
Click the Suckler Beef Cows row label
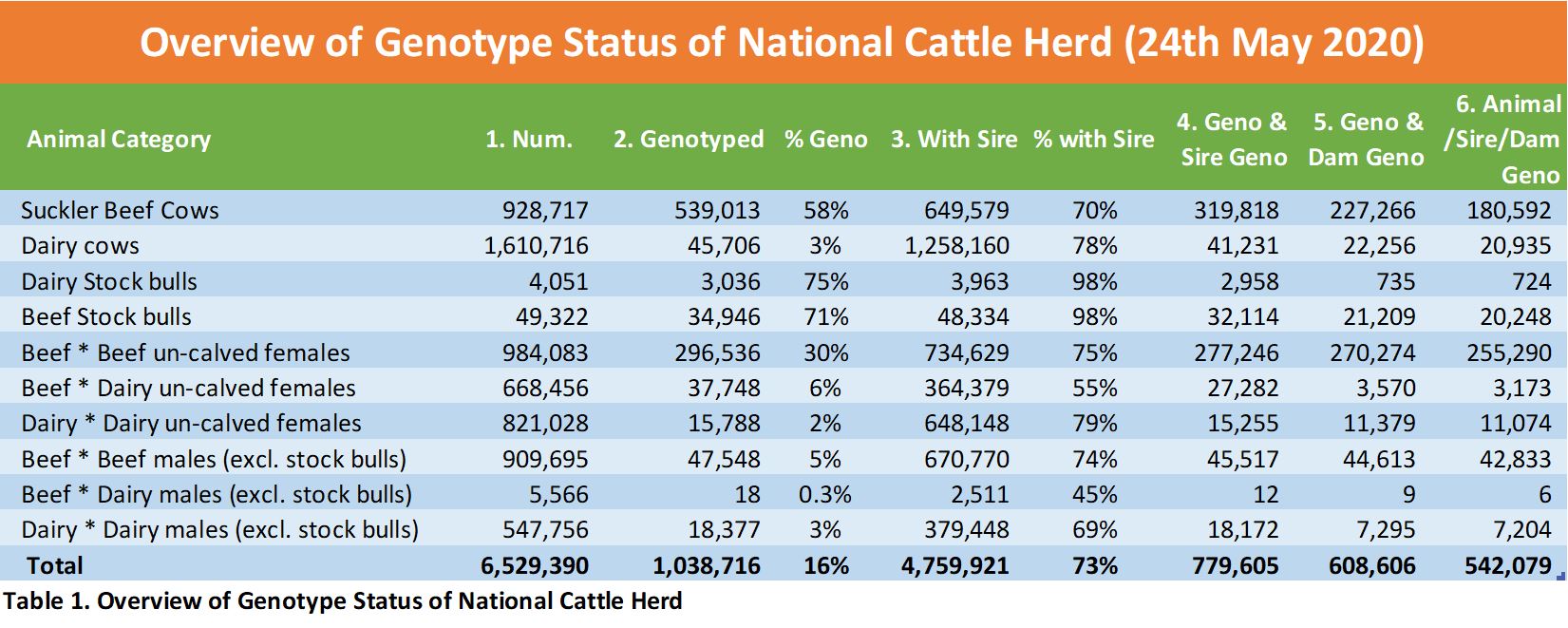coord(120,210)
